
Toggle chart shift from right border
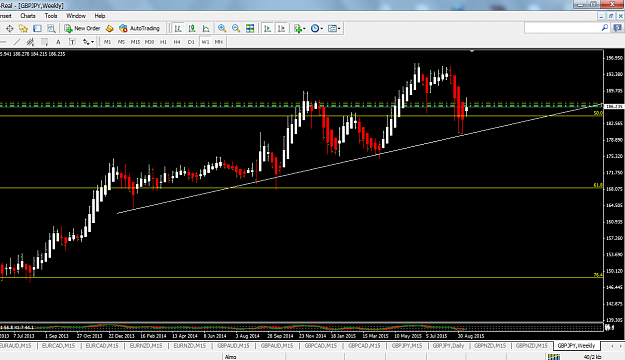click(x=281, y=28)
